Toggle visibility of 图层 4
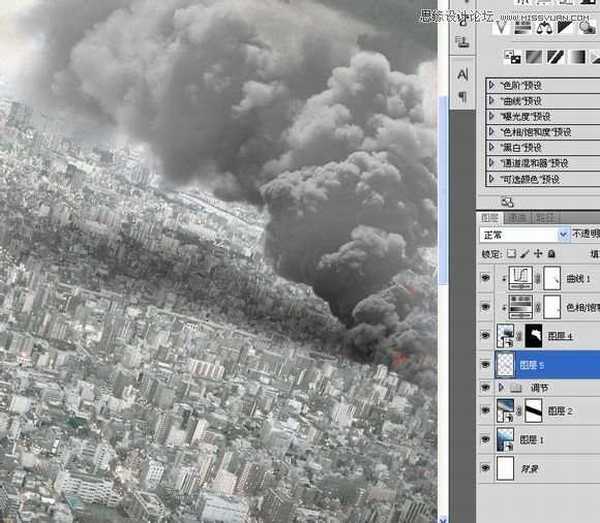The width and height of the screenshot is (600, 523). pos(486,336)
